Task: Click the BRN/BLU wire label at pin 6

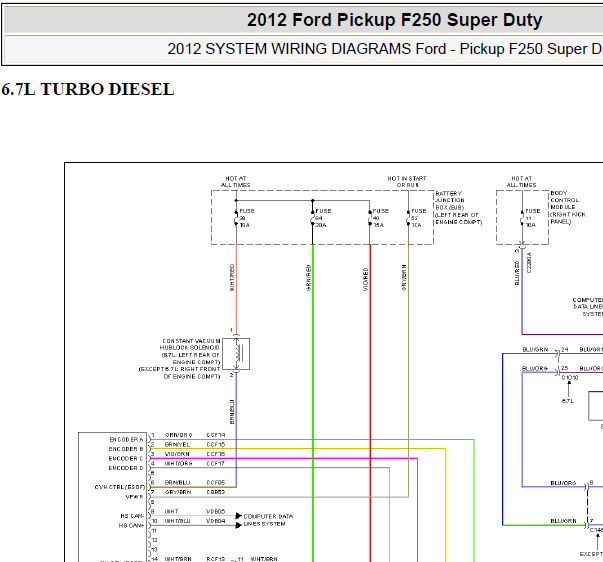Action: [177, 482]
